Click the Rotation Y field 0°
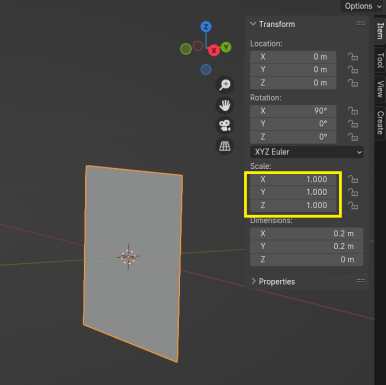 click(293, 124)
